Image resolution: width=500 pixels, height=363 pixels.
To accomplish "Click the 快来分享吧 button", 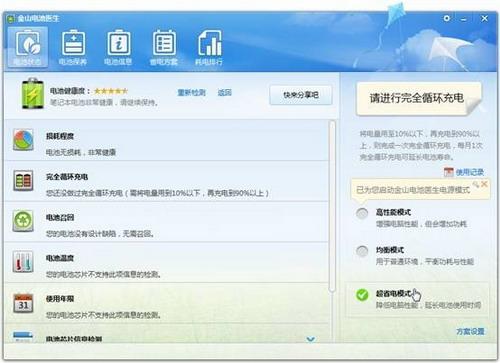I will click(301, 95).
